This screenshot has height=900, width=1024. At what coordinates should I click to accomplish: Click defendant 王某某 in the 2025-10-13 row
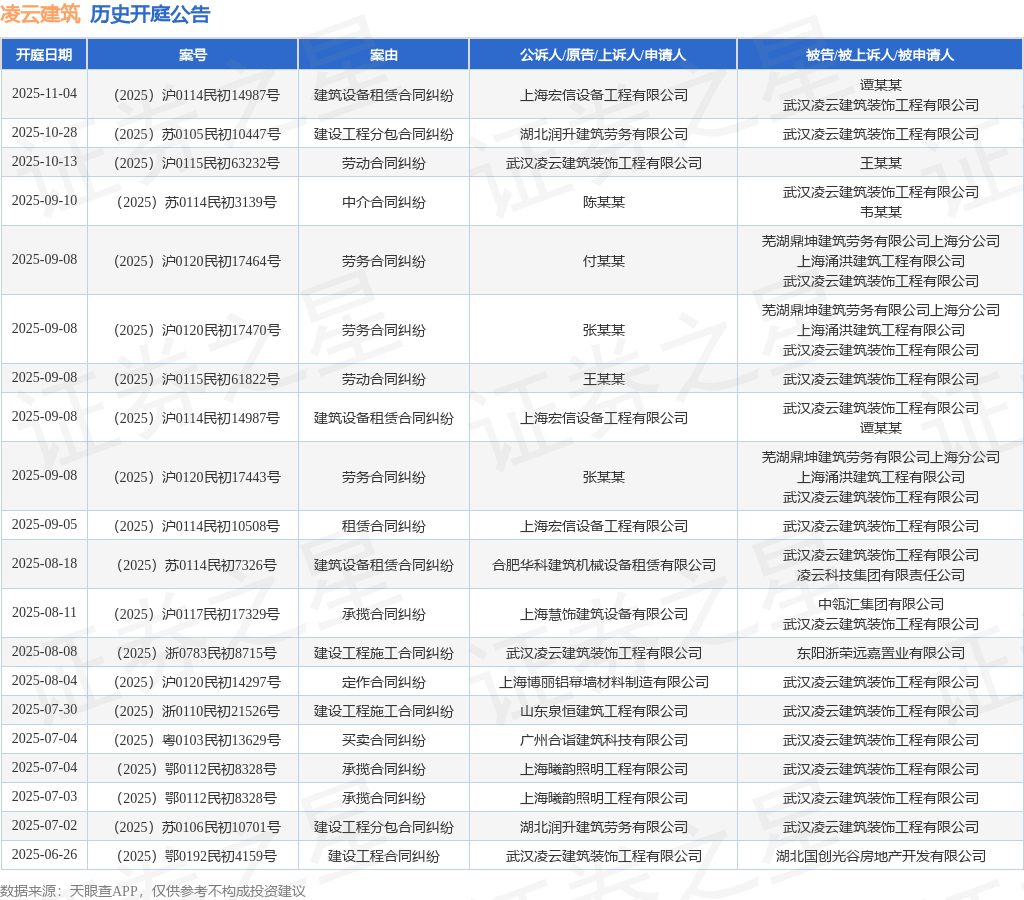(880, 163)
